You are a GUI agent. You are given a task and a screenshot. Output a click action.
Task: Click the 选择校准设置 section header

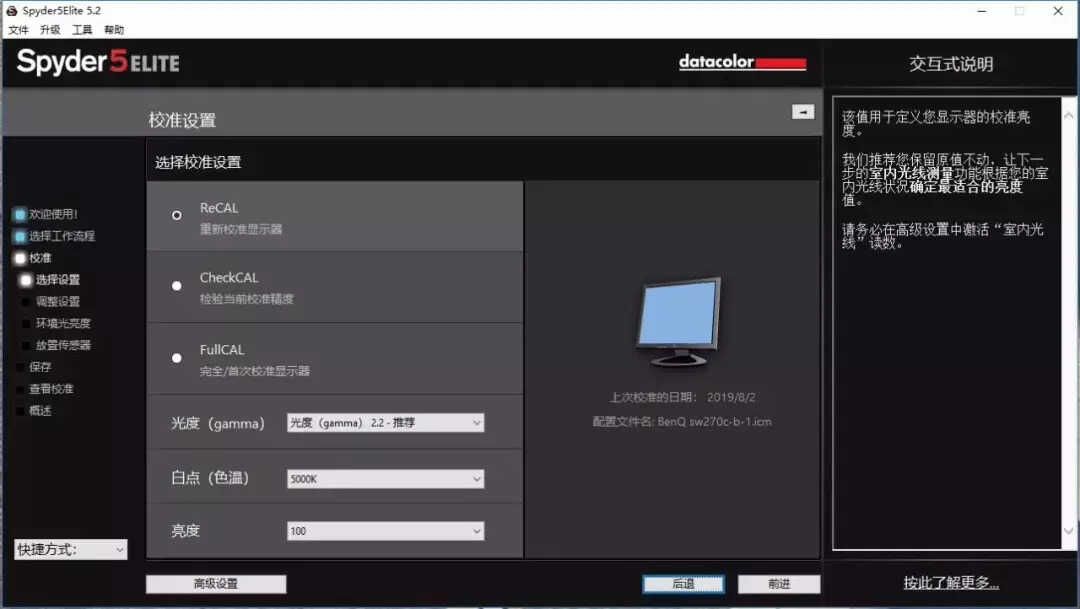[x=198, y=163]
